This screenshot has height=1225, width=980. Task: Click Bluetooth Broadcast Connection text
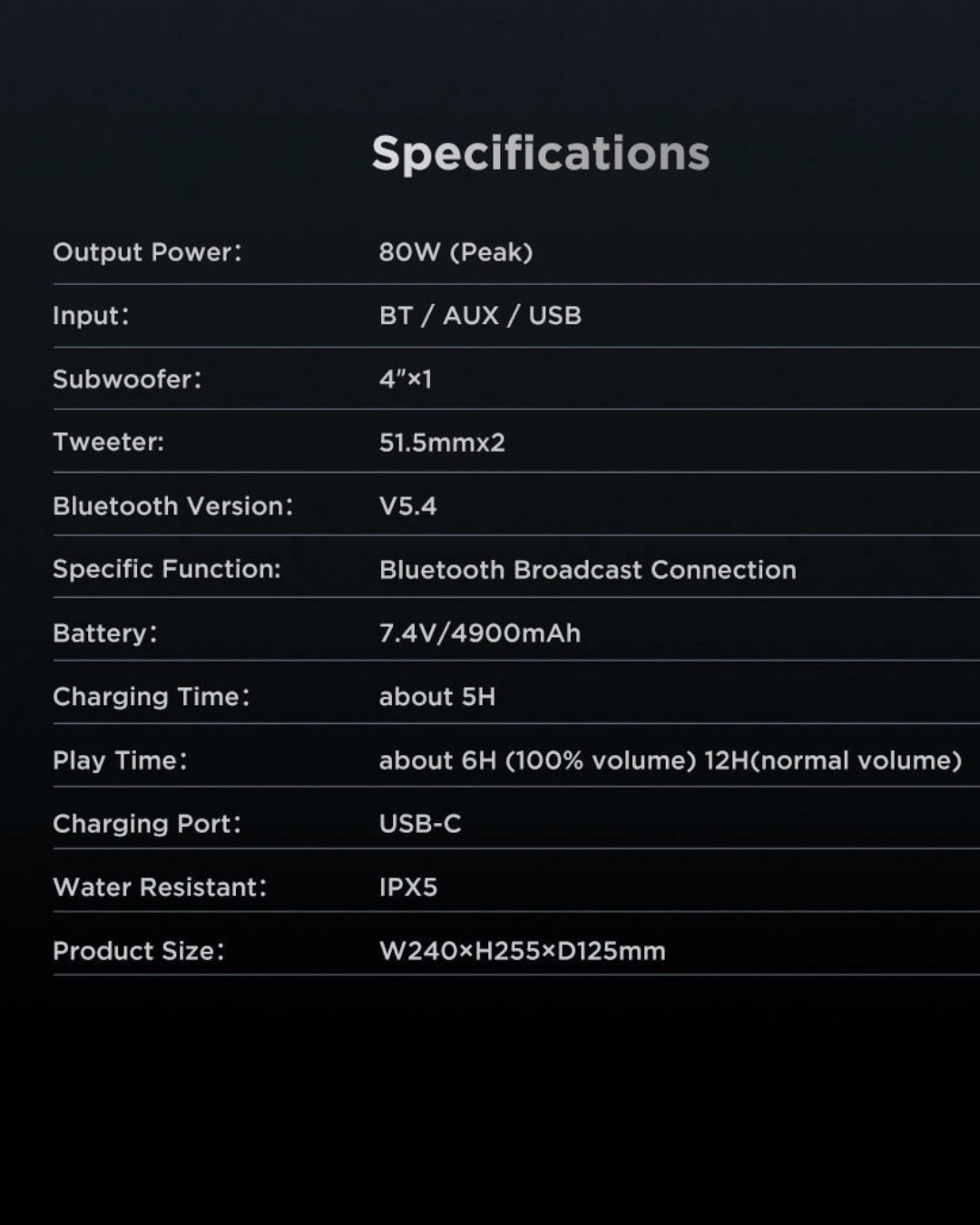(x=587, y=570)
